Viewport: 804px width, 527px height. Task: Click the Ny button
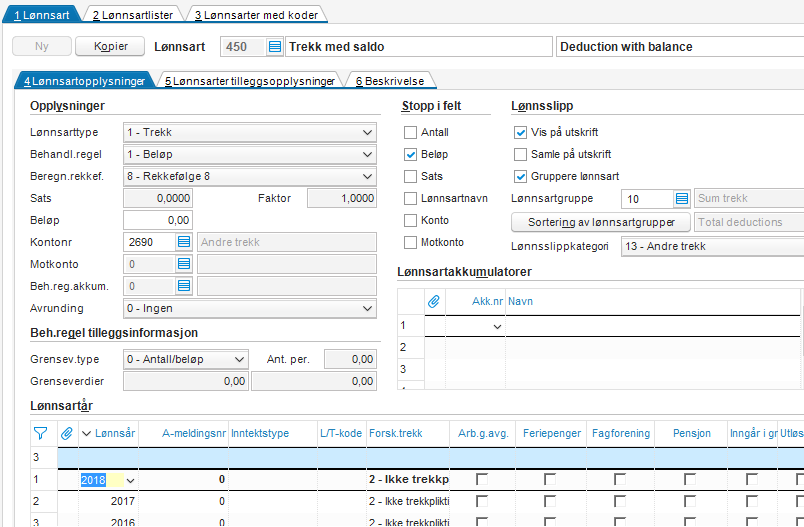(42, 46)
